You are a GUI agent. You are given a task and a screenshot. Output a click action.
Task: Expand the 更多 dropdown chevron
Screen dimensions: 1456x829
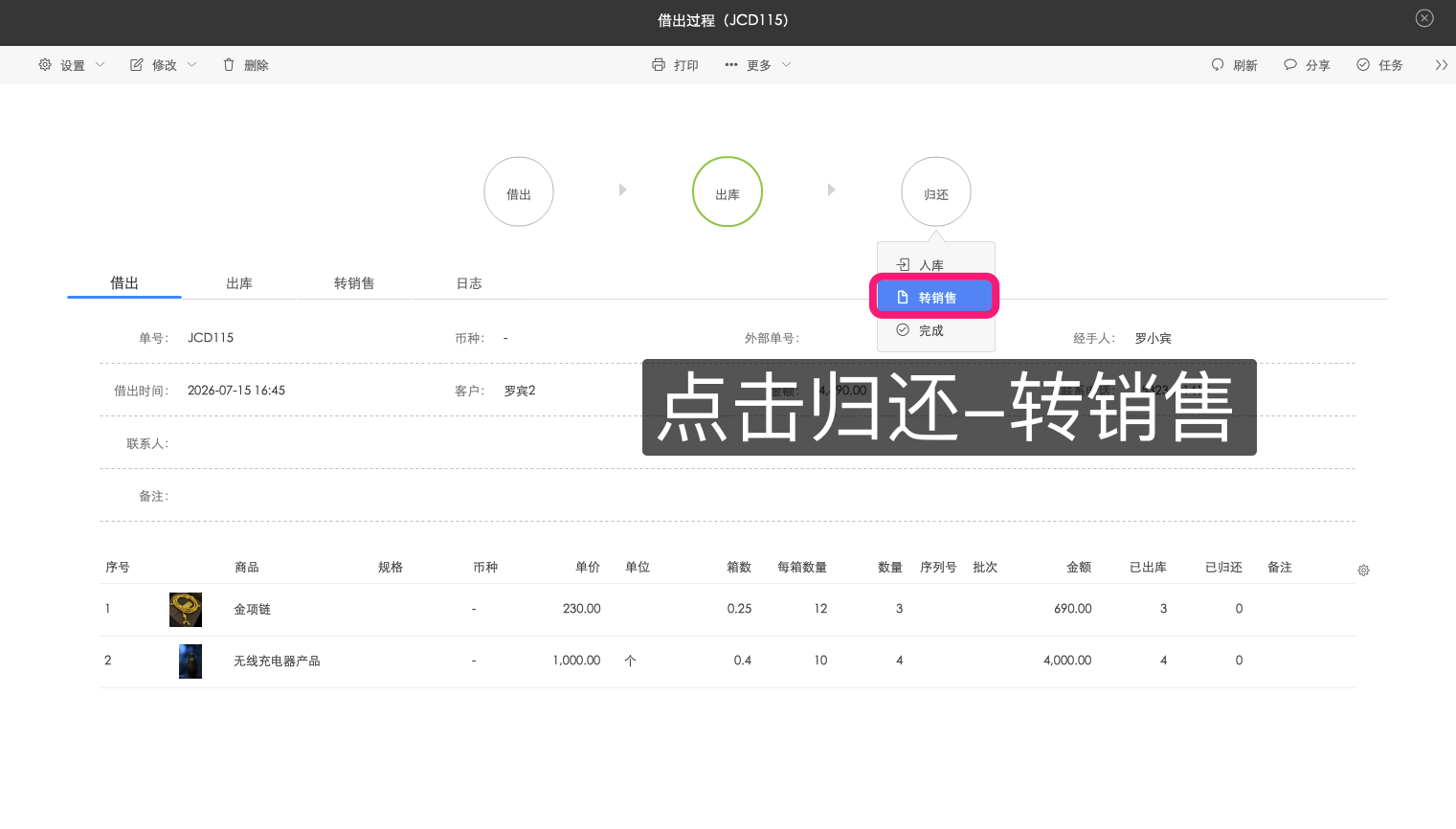pyautogui.click(x=787, y=65)
